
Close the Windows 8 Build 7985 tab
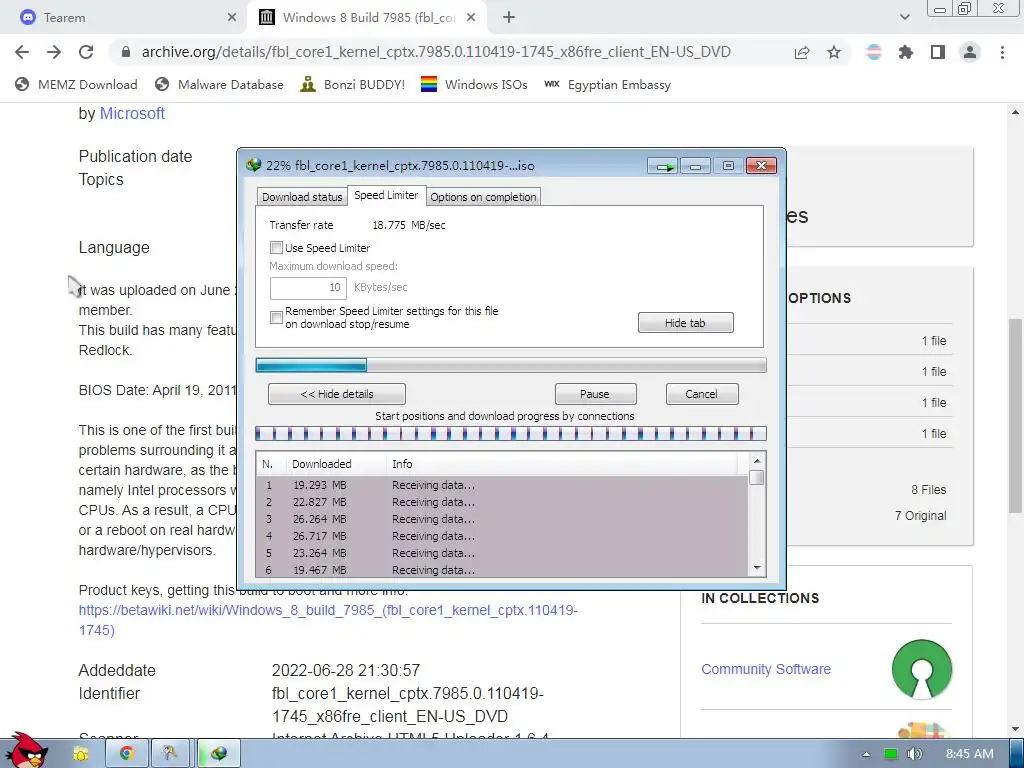tap(471, 18)
